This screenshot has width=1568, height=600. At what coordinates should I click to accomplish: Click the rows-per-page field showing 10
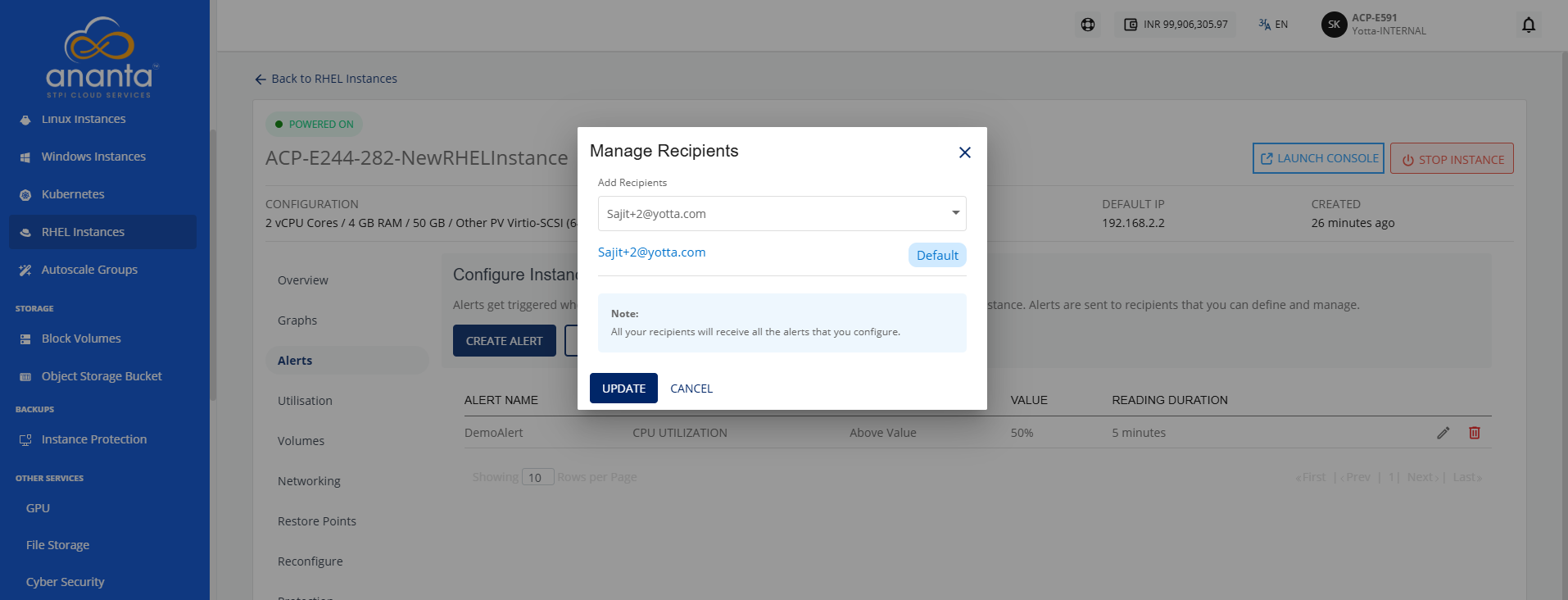(538, 477)
